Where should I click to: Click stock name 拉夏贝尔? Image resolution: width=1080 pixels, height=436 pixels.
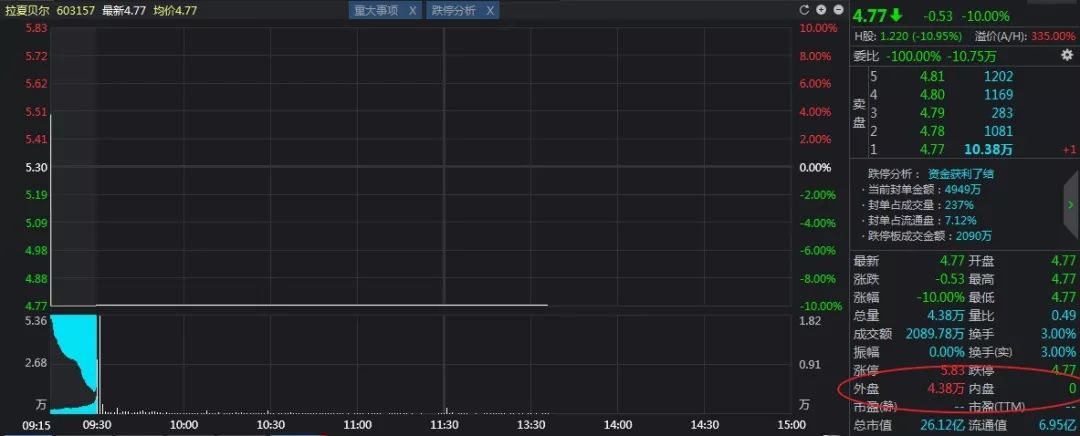click(x=27, y=10)
